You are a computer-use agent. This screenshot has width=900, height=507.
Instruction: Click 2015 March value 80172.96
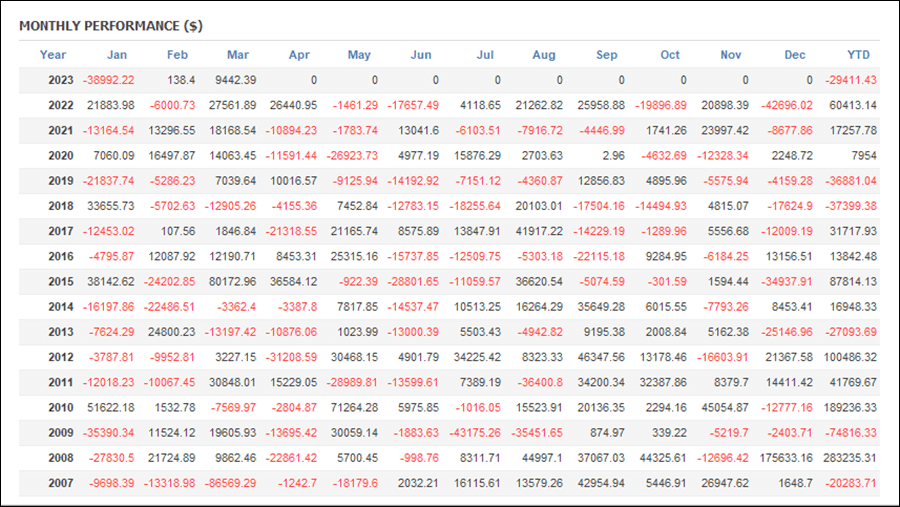click(232, 282)
